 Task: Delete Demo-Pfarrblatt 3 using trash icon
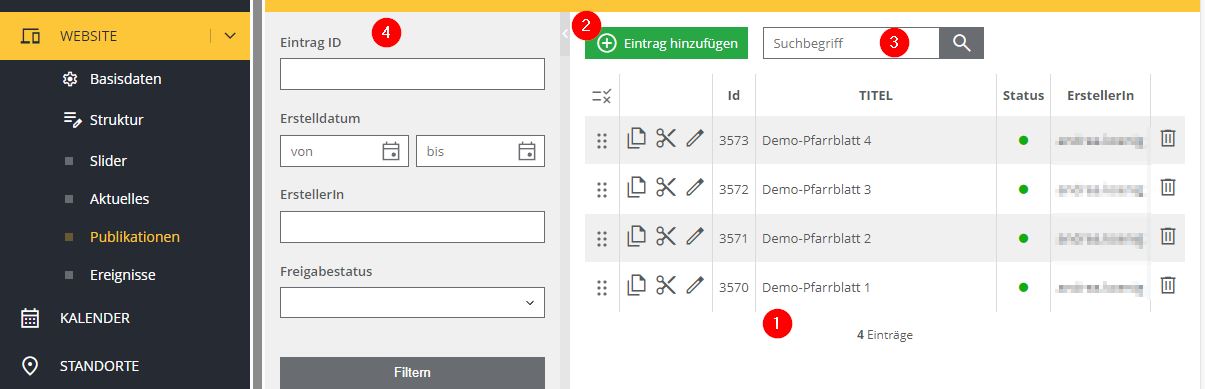[x=1167, y=188]
